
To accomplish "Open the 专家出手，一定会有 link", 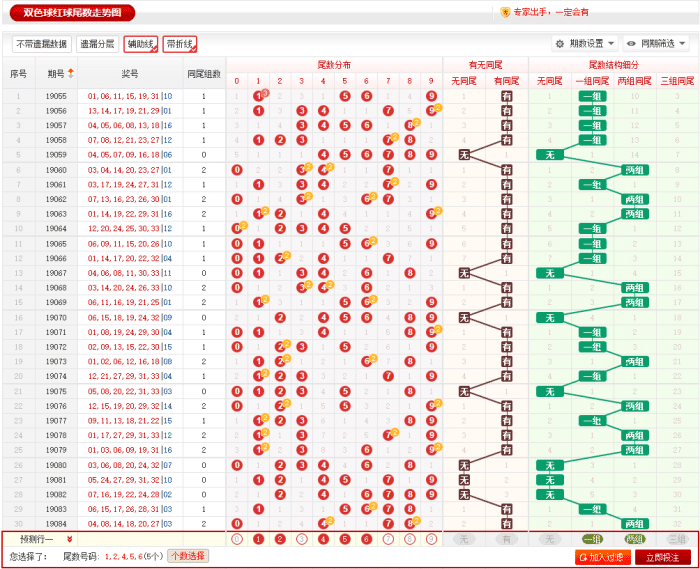I will pyautogui.click(x=550, y=12).
